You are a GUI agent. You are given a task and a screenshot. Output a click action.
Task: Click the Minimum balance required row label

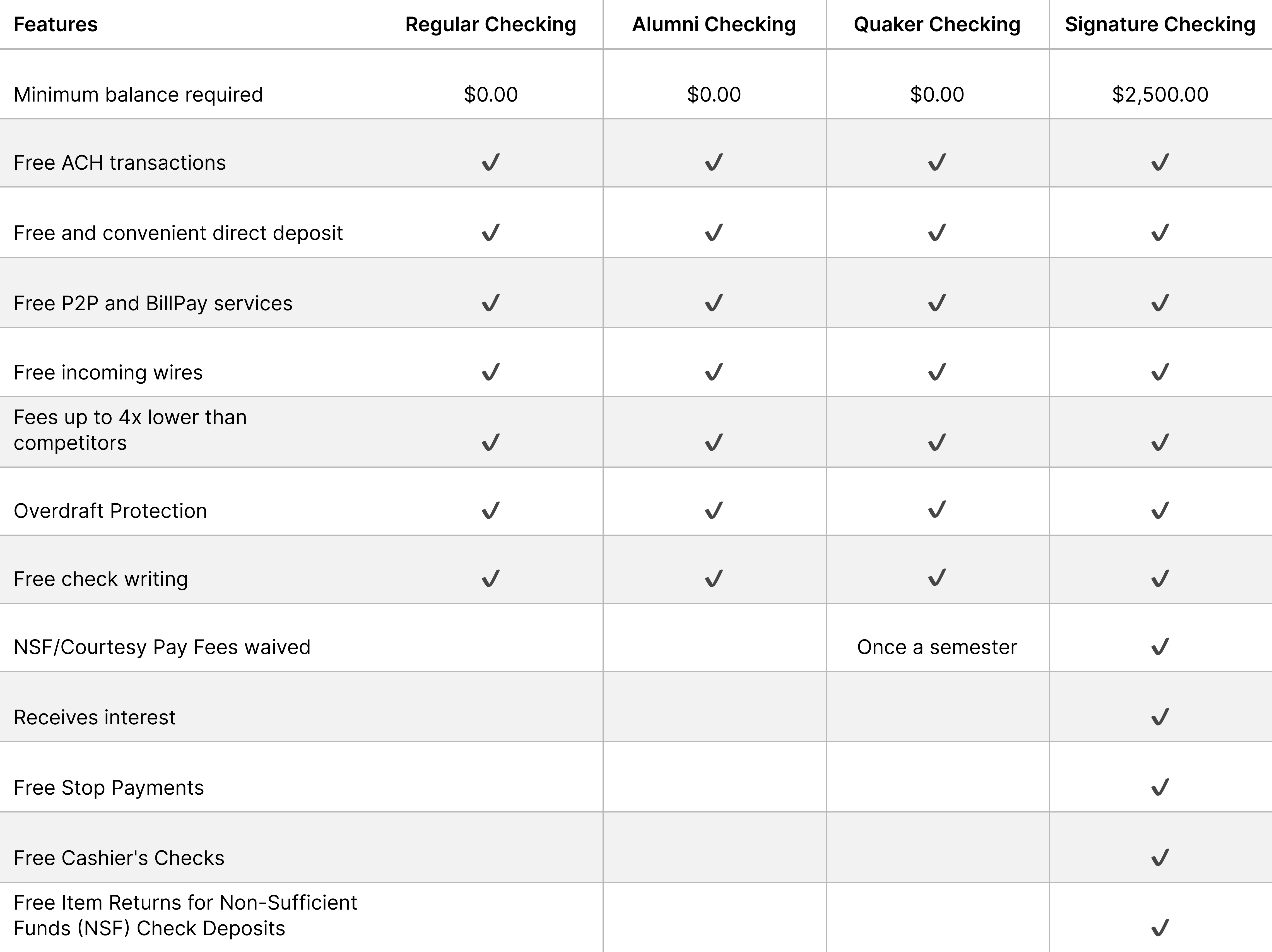(x=138, y=94)
